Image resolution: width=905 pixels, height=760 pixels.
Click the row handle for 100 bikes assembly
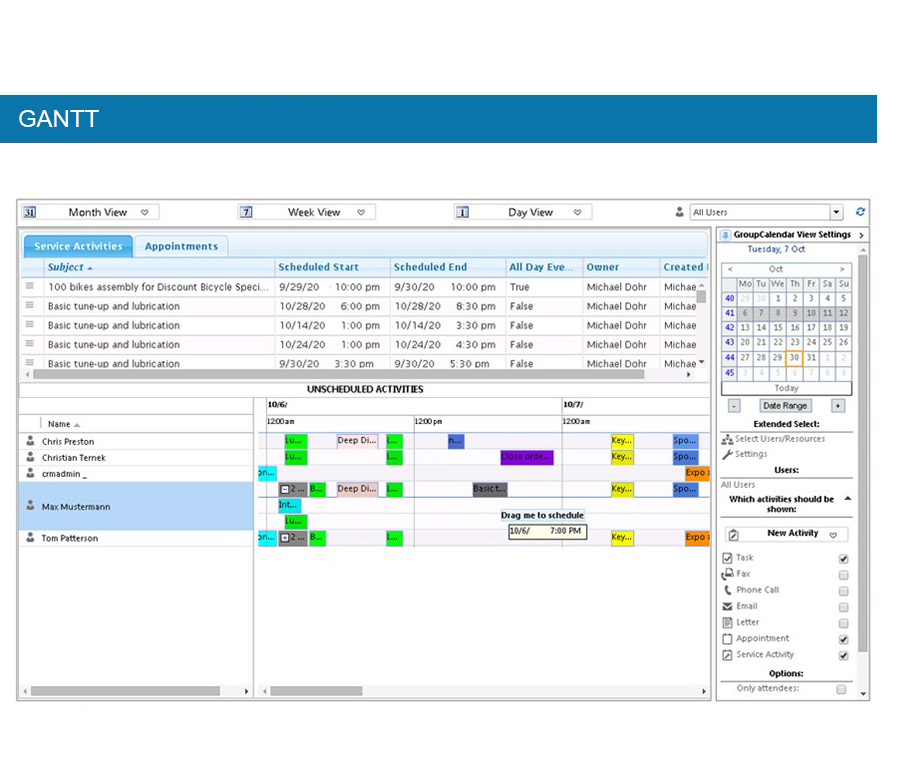(x=30, y=286)
